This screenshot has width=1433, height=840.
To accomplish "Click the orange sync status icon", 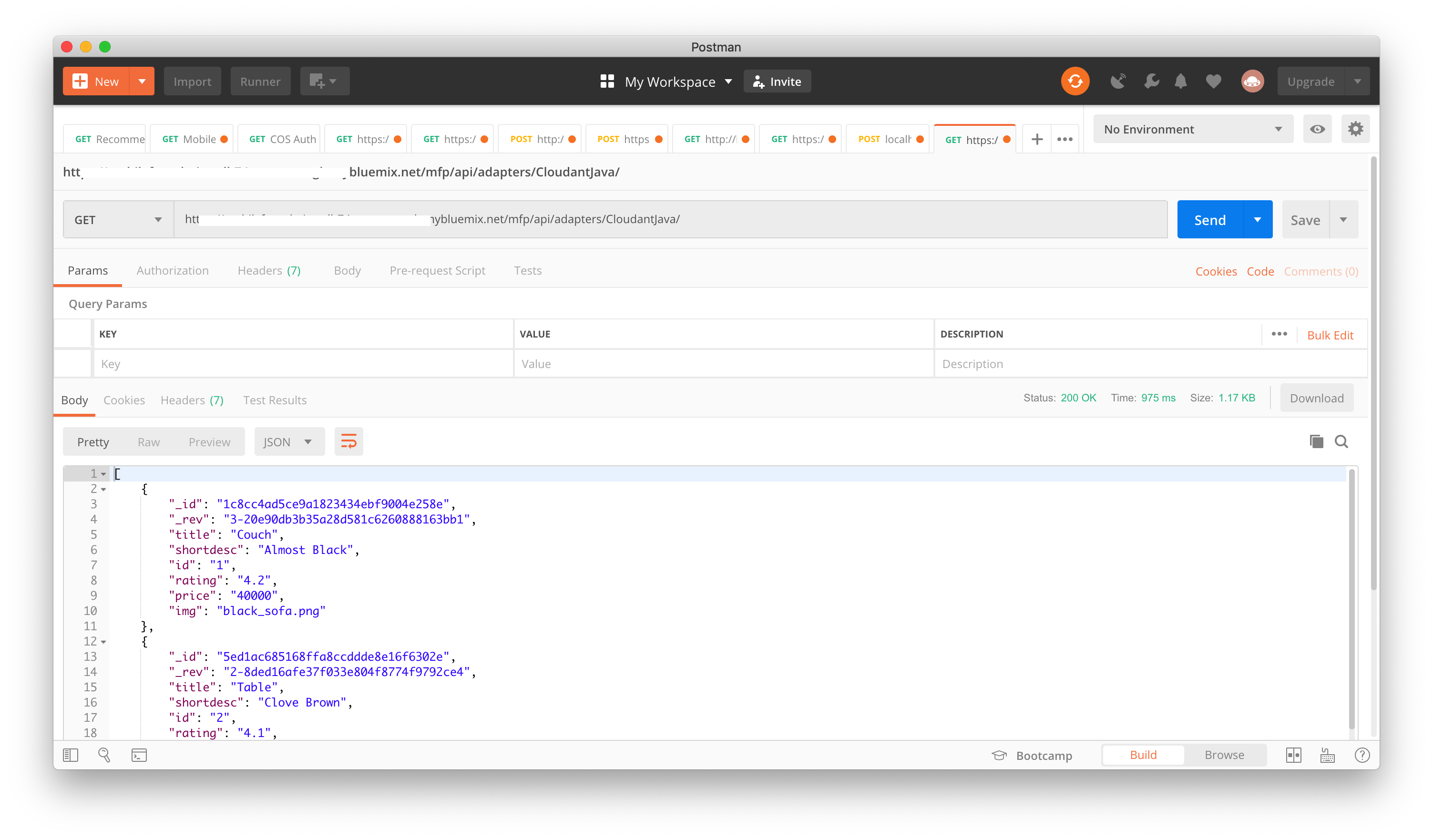I will 1075,82.
